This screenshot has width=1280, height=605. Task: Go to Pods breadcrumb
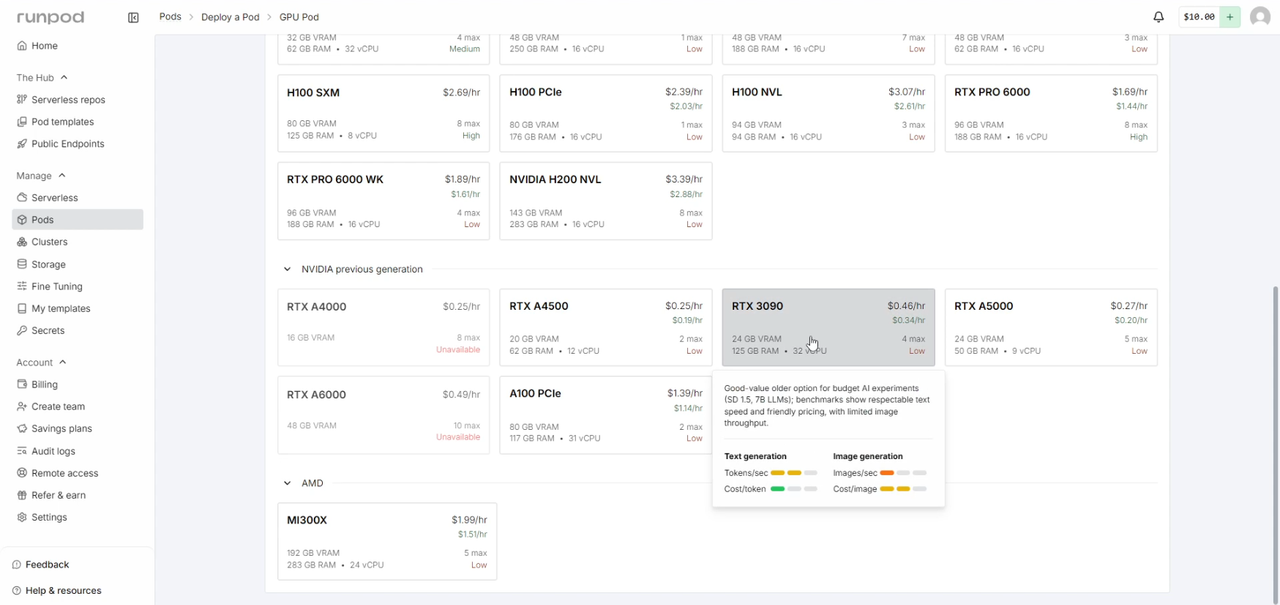(171, 17)
